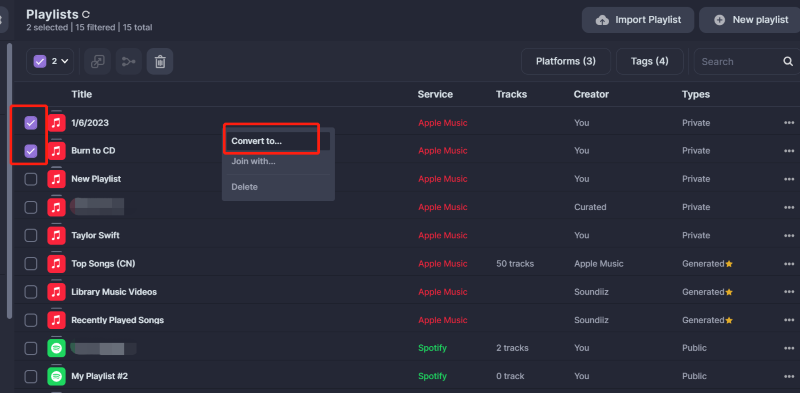
Task: Check the Top Songs (CN) checkbox
Action: click(31, 264)
